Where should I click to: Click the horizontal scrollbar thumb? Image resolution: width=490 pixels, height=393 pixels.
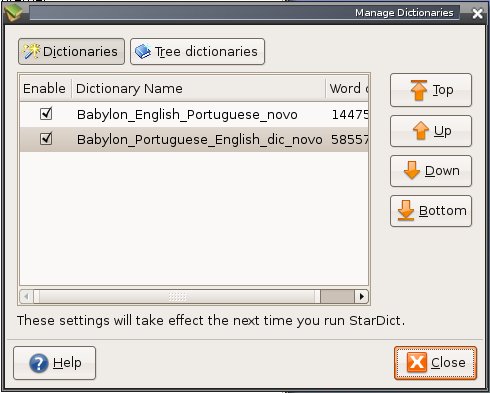(177, 296)
